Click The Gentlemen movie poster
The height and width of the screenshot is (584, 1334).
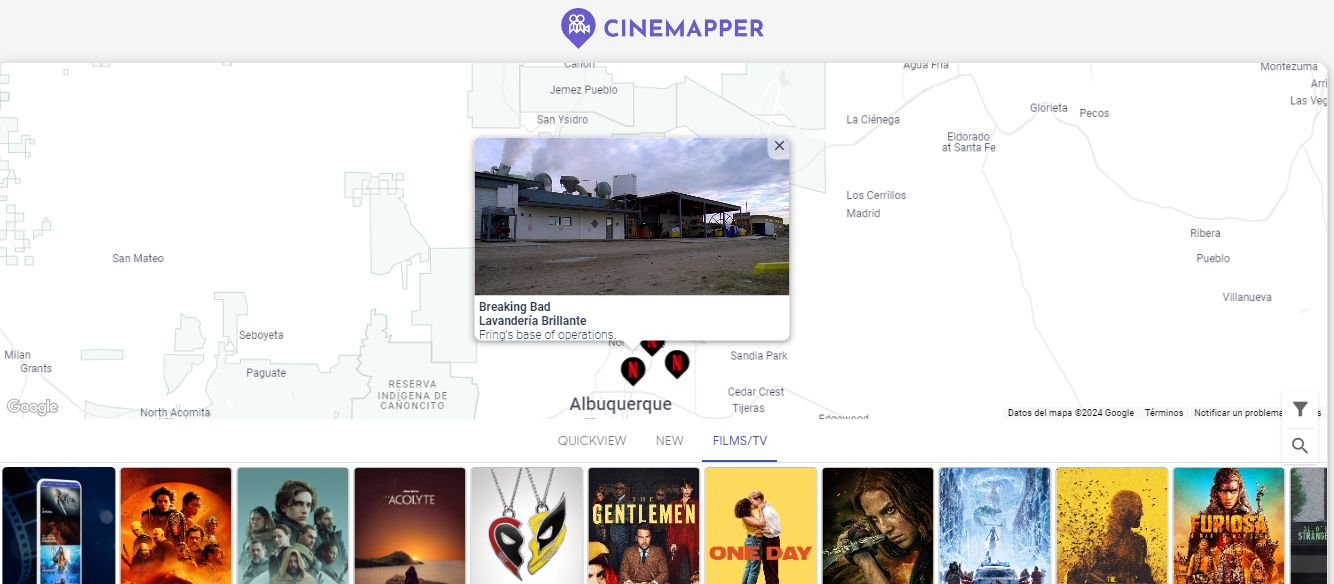coord(643,525)
